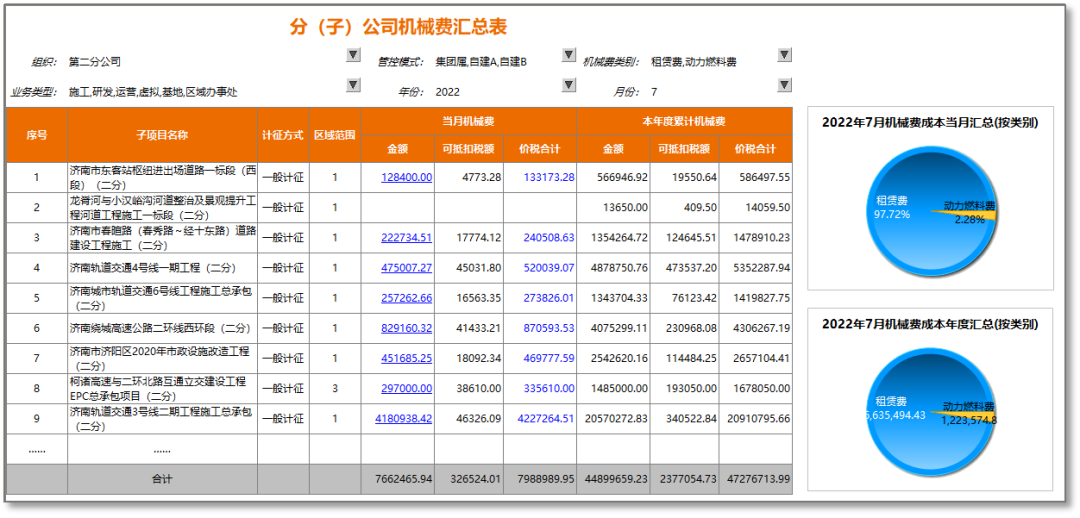Expand the 业务类型 dropdown arrow
Screen dimensions: 1080x518
pos(353,86)
